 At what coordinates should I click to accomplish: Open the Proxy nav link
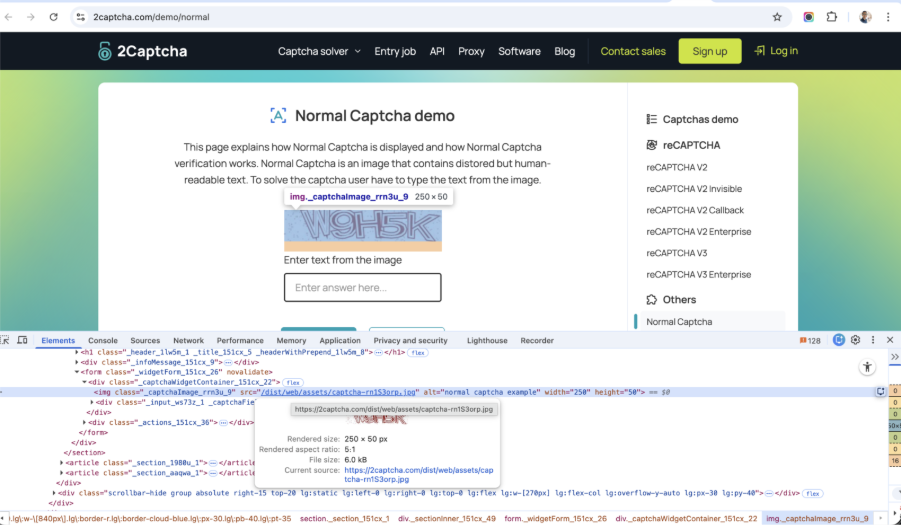tap(471, 51)
